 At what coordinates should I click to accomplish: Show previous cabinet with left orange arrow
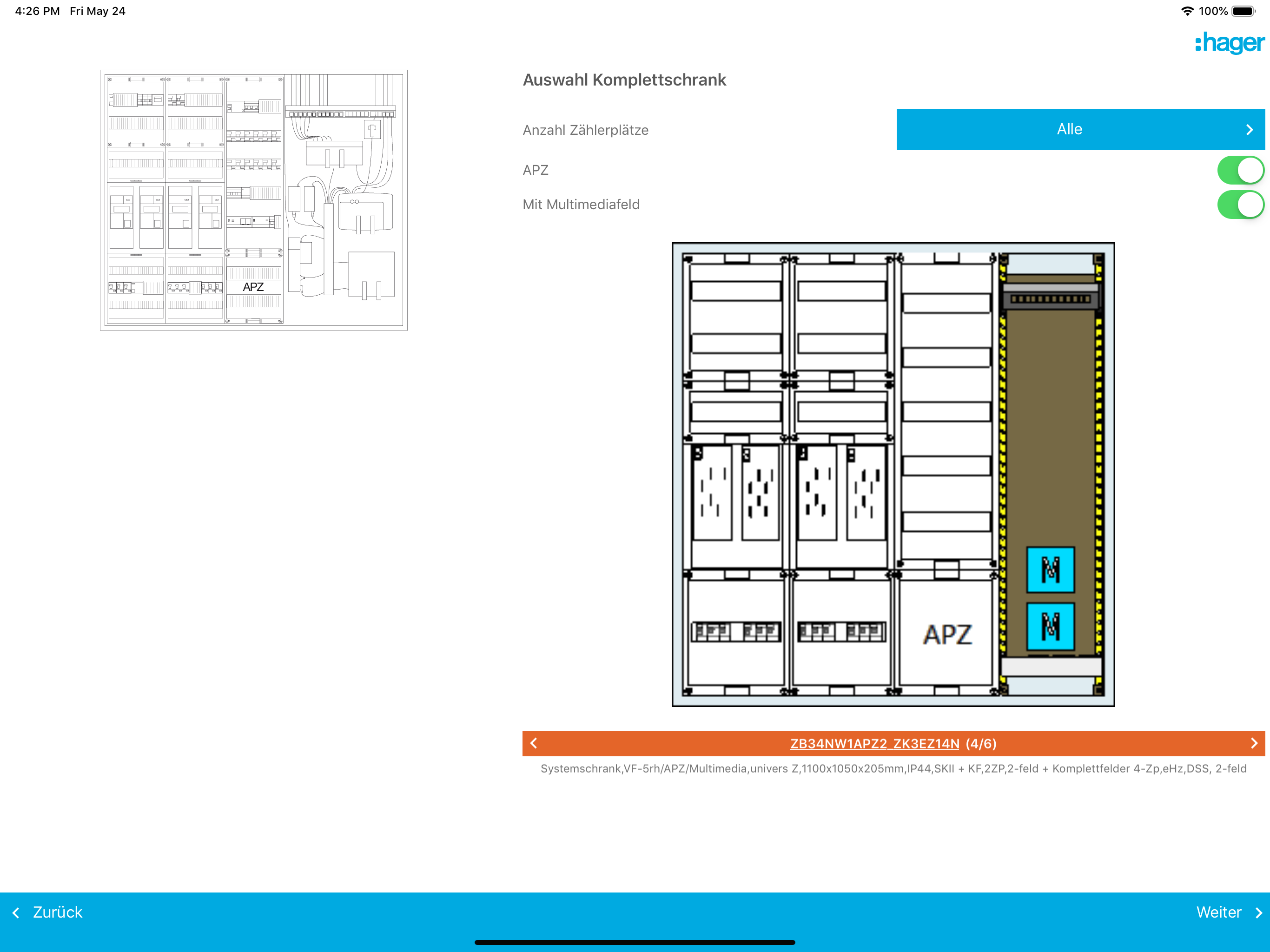(x=534, y=743)
